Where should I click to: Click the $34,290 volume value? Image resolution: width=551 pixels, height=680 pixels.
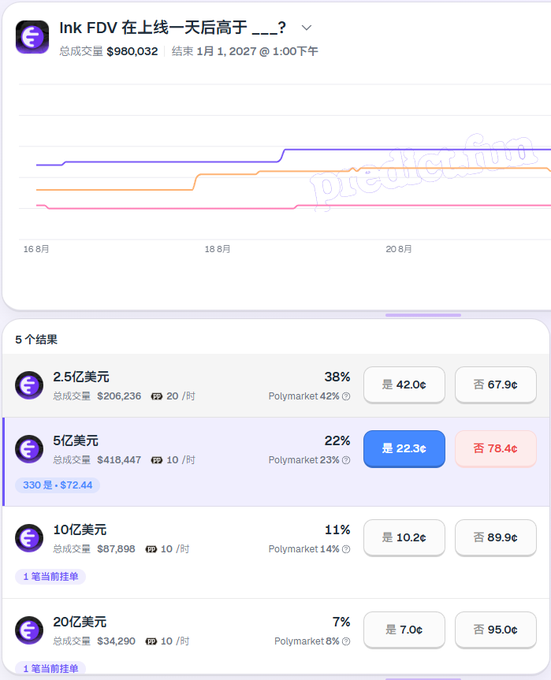116,641
